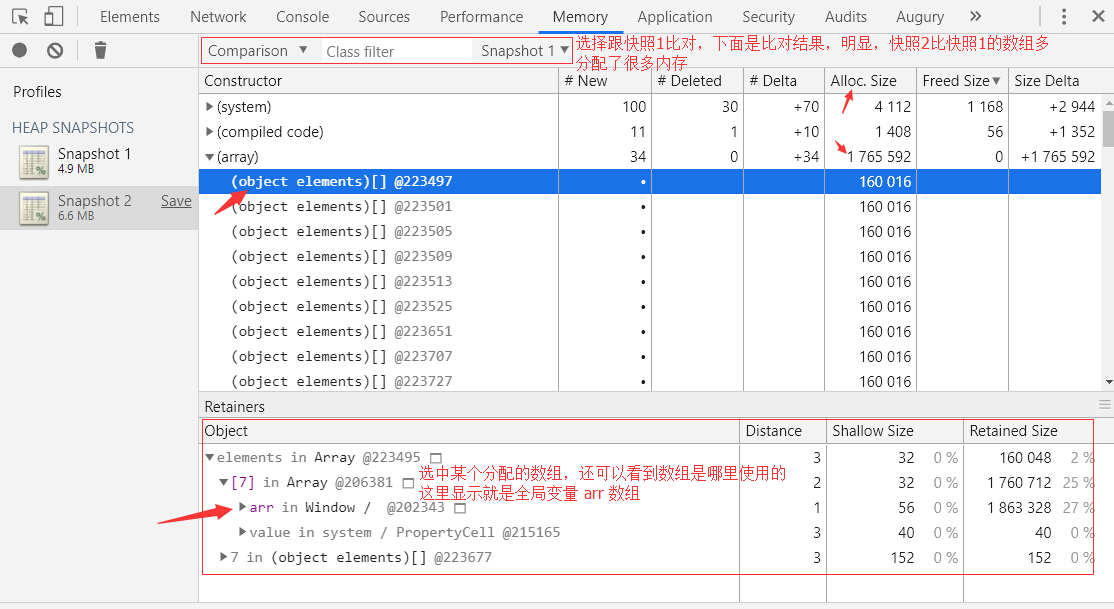The image size is (1114, 609).
Task: Click the object box beside arr in Window
Action: click(458, 507)
